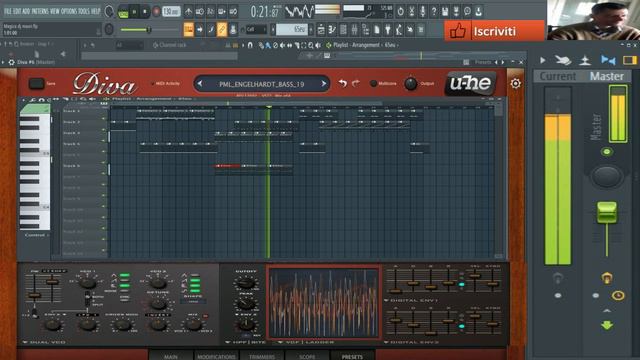
Task: Click one-click audio recording microphone icon
Action: [x=423, y=11]
